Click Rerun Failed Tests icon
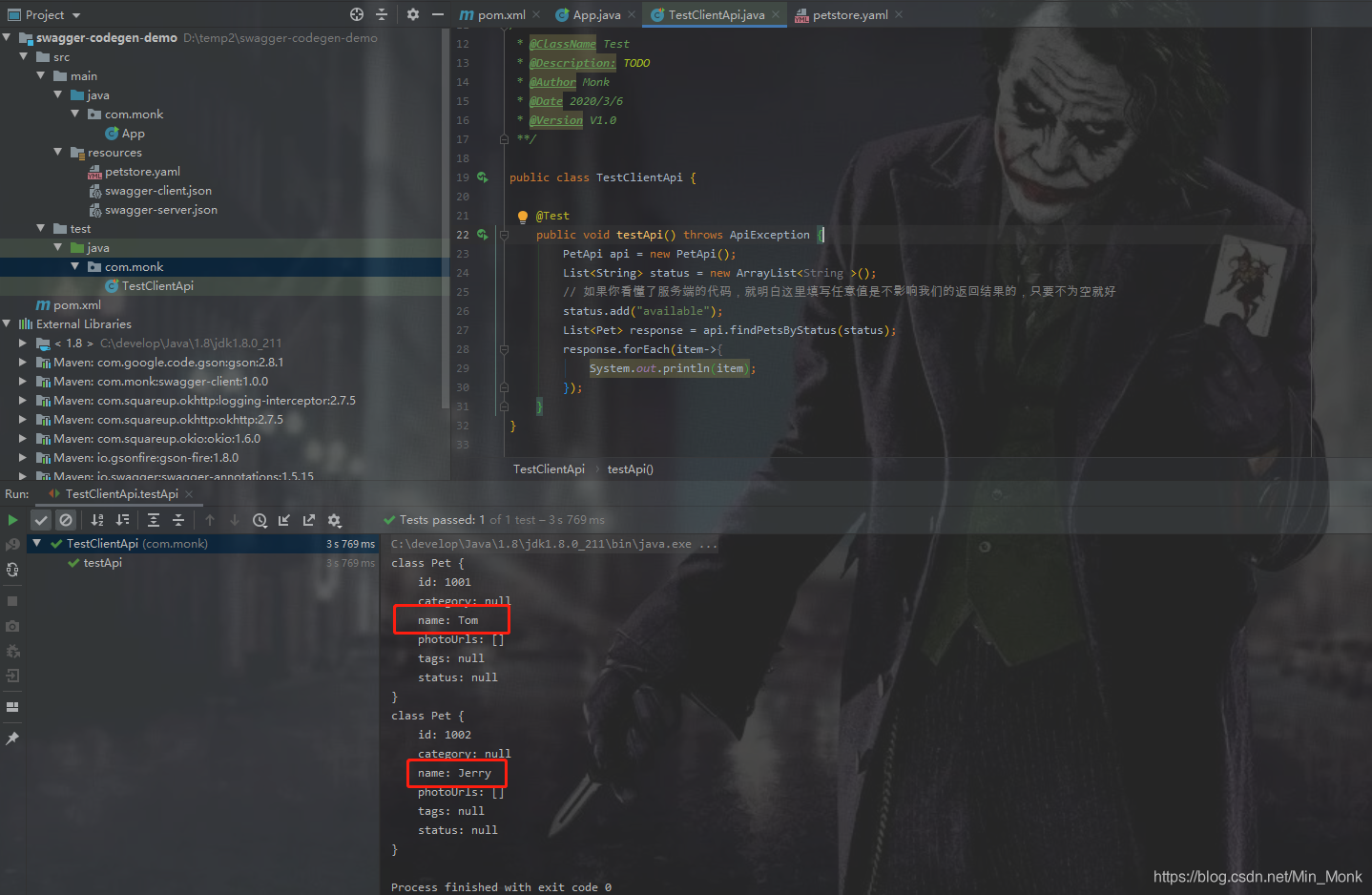 12,544
